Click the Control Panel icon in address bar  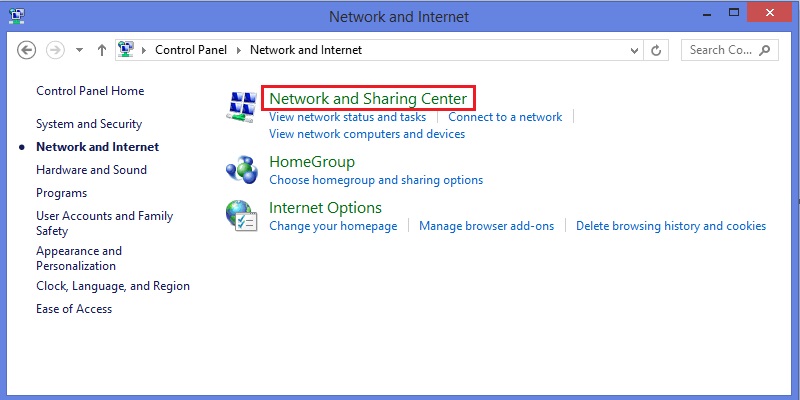126,49
